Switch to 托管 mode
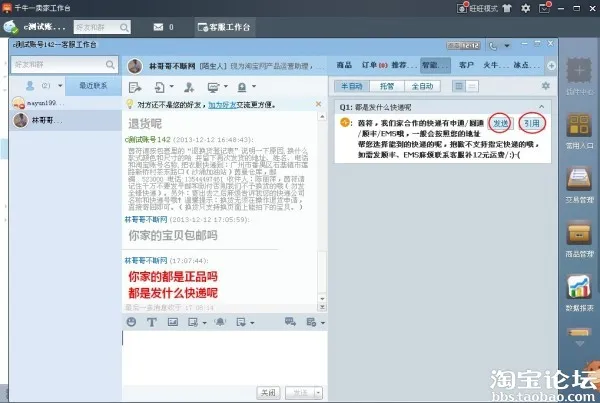 (x=387, y=86)
